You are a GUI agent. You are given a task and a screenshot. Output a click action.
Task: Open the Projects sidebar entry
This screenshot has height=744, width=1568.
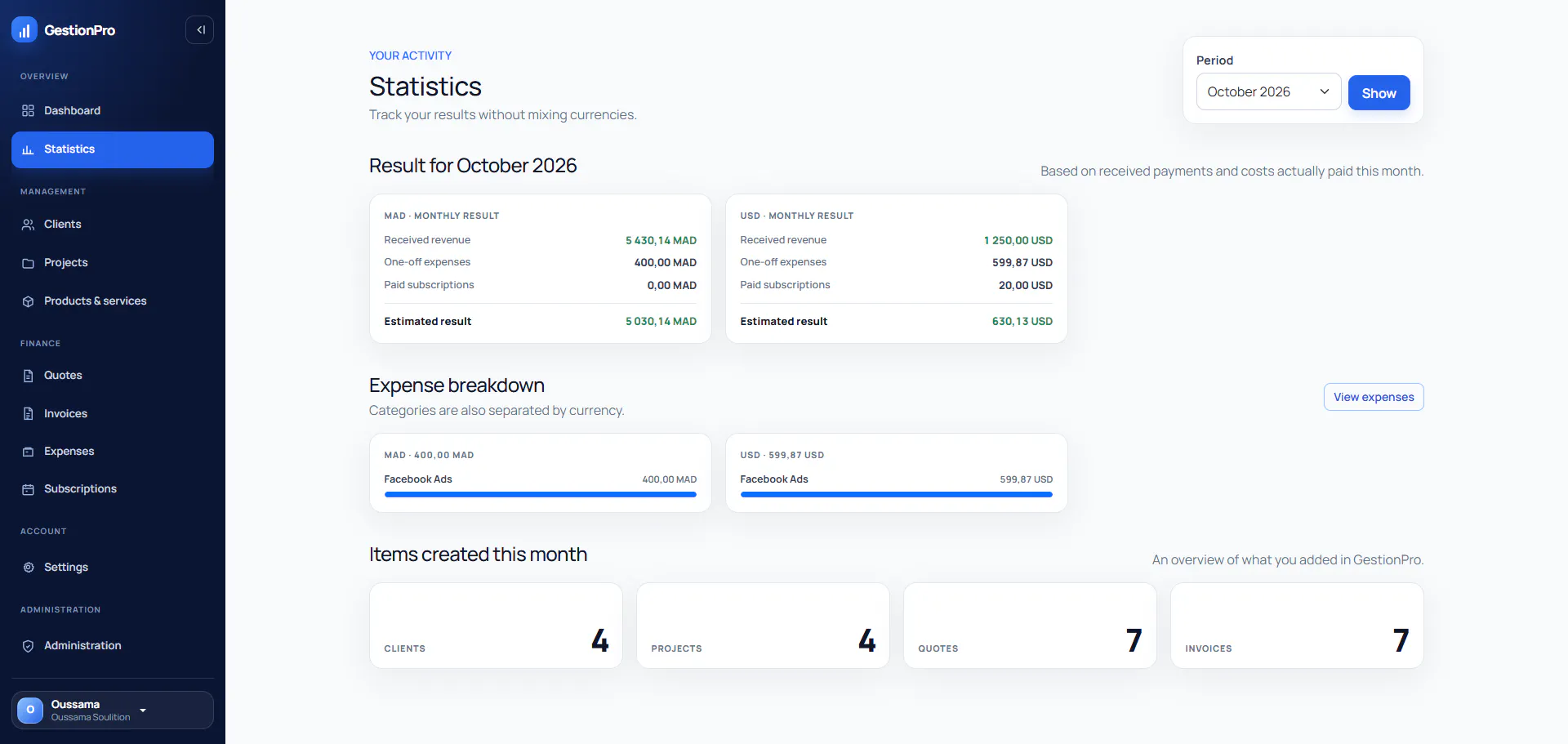[x=113, y=263]
